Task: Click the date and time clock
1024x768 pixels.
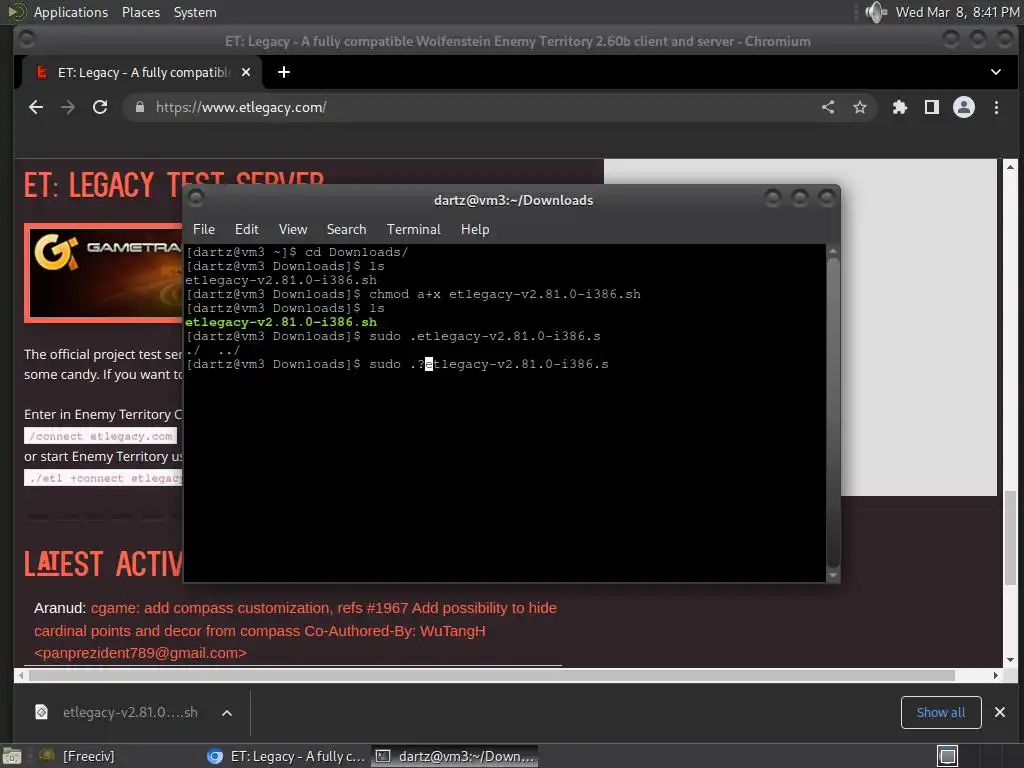Action: click(957, 12)
